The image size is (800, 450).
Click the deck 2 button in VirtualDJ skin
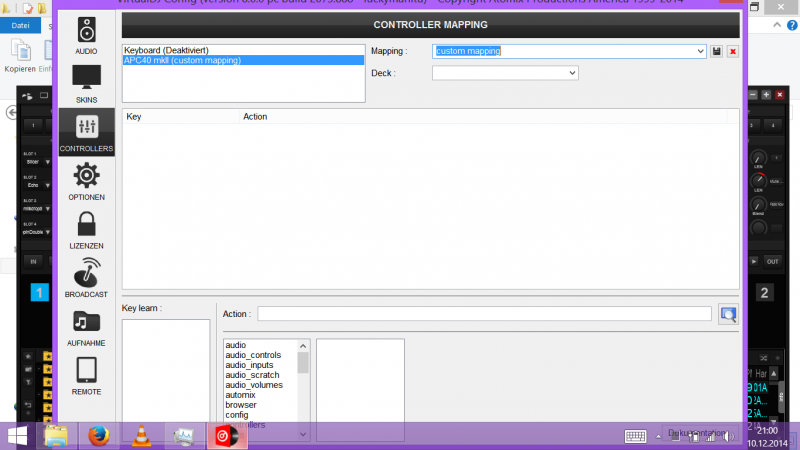click(x=764, y=293)
